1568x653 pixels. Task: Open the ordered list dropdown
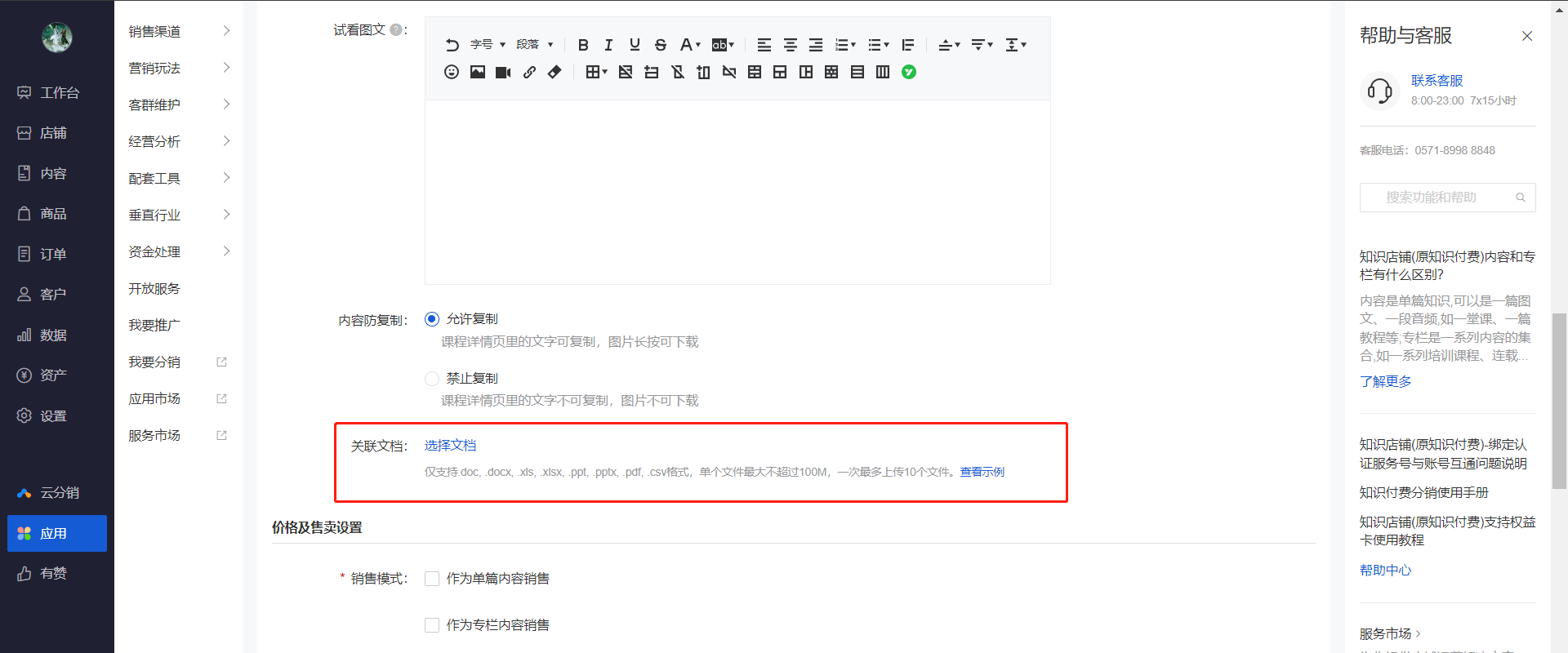click(x=845, y=45)
